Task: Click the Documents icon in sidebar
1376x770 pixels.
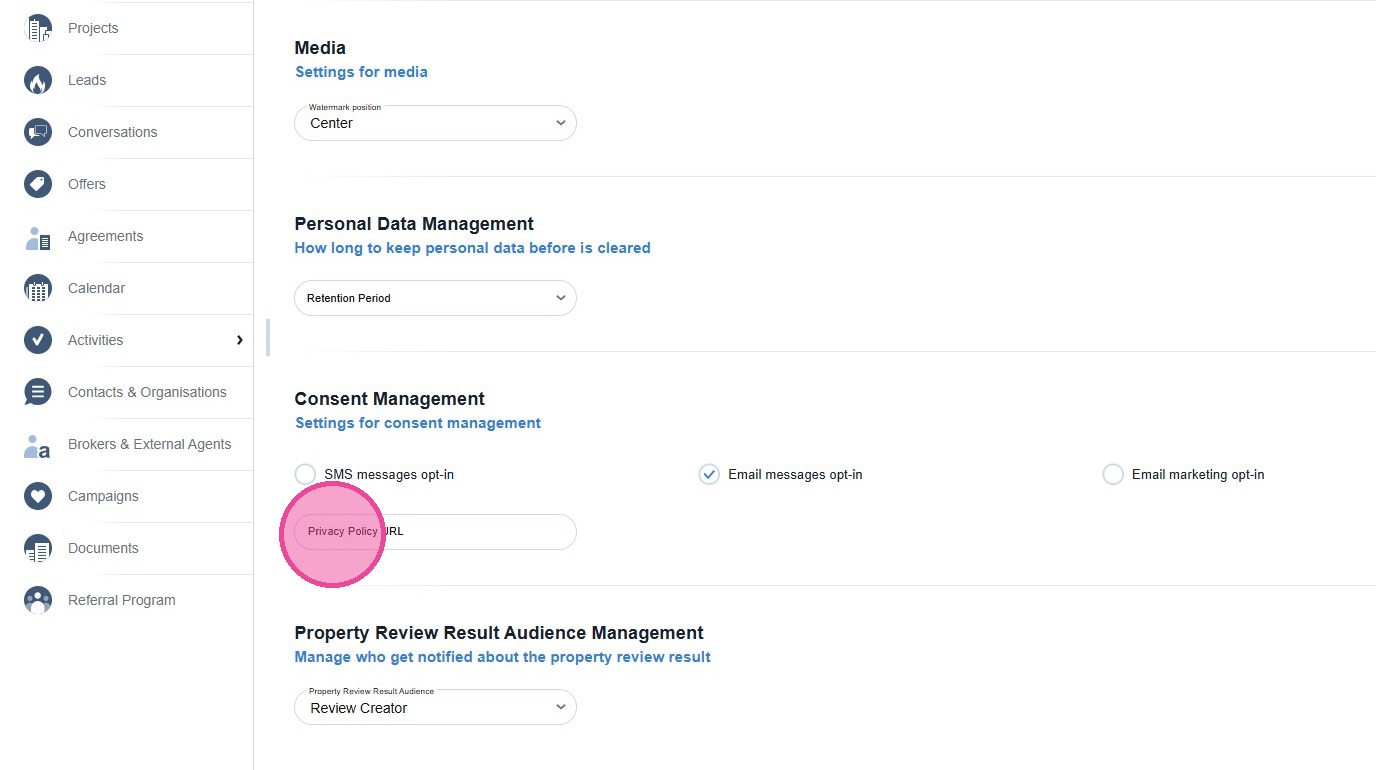Action: click(x=38, y=548)
